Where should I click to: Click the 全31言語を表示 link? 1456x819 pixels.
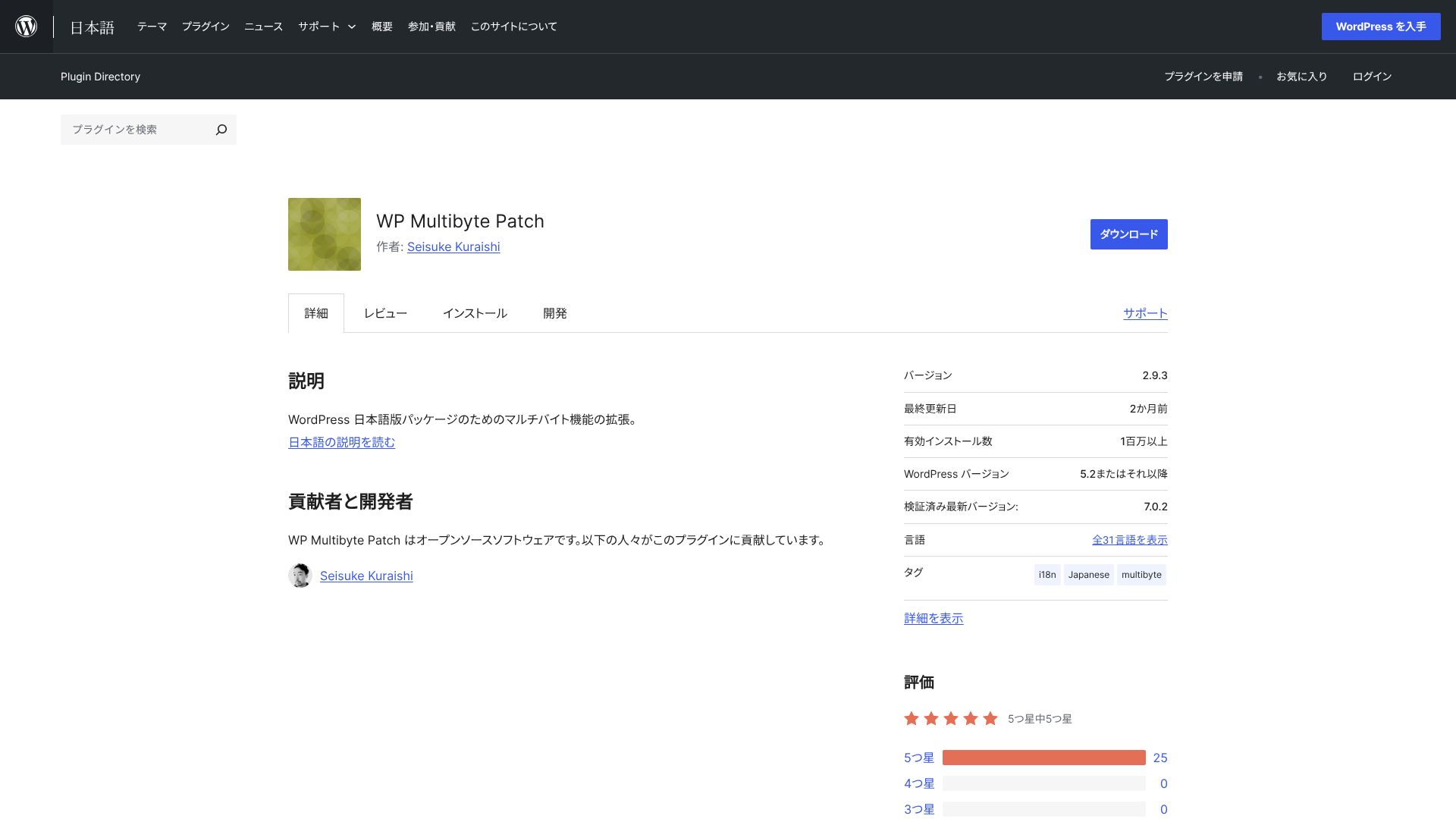1129,540
